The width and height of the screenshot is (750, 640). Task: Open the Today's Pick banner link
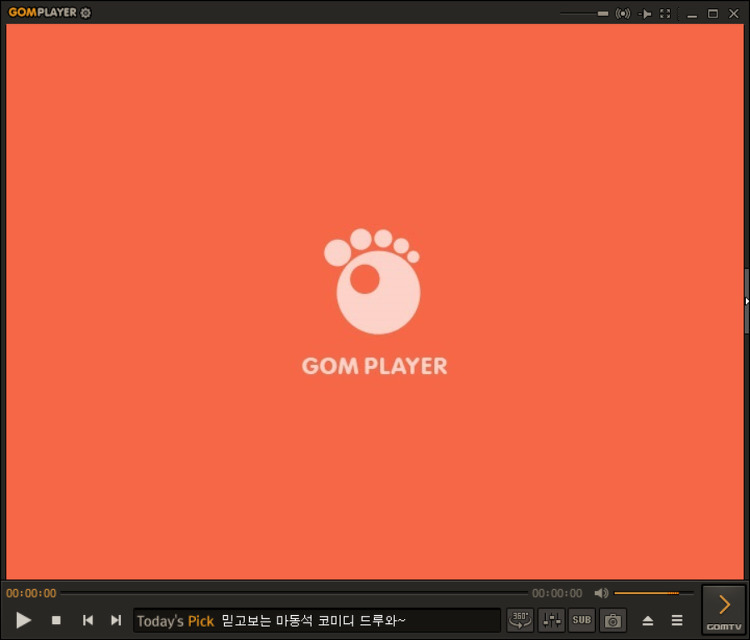[317, 620]
